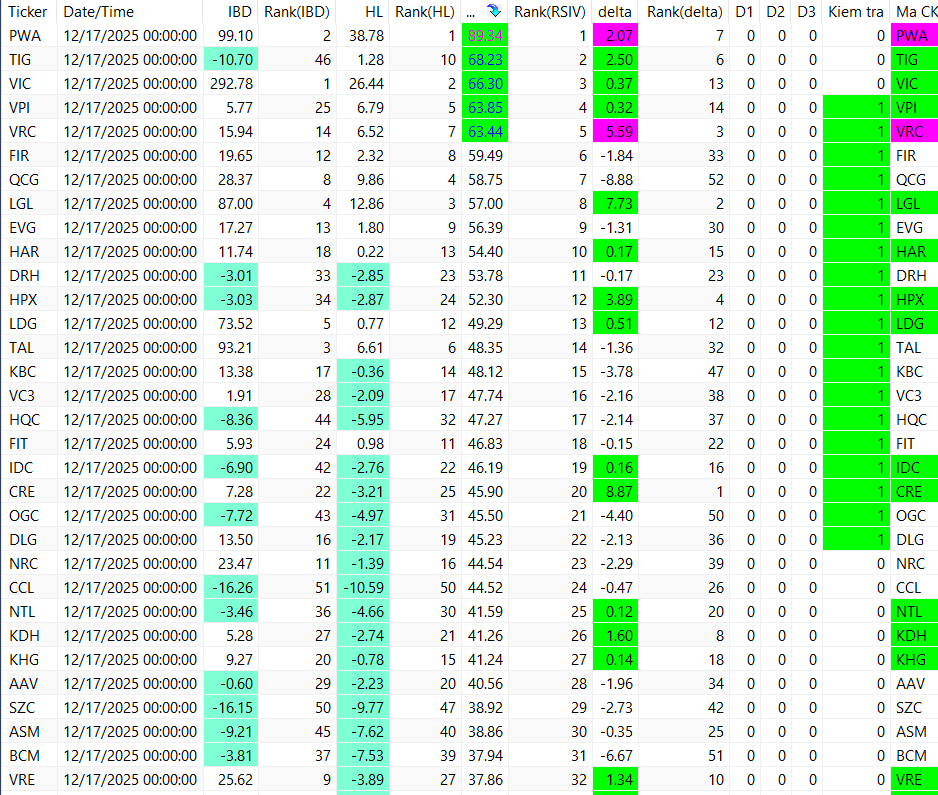Viewport: 938px width, 795px height.
Task: Select the KDH ticker cell
Action: click(30, 636)
